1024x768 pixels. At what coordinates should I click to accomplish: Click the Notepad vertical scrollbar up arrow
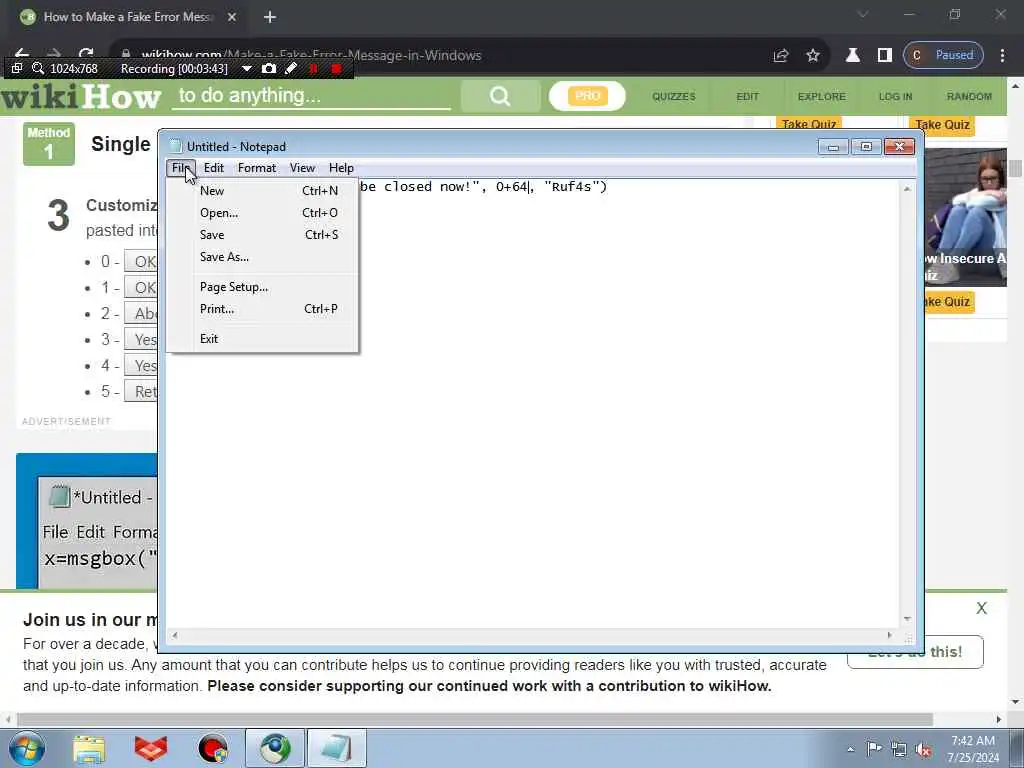pos(907,189)
